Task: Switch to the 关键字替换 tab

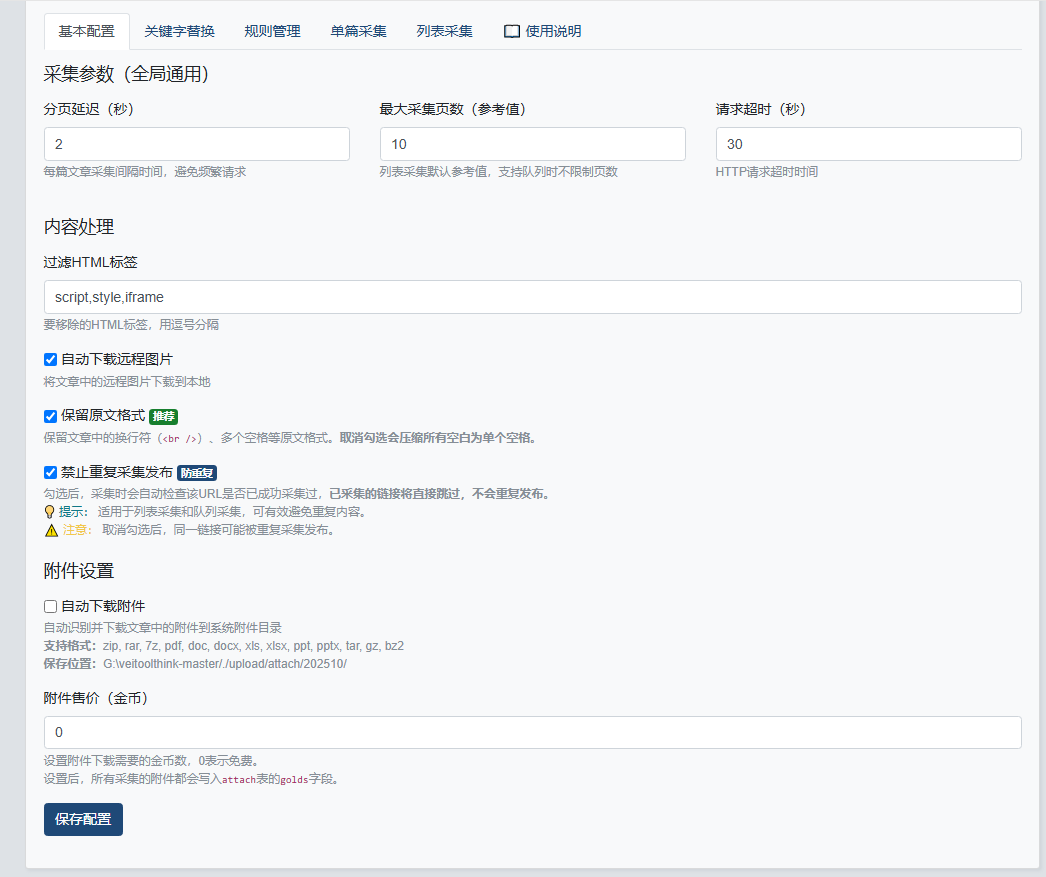Action: 179,31
